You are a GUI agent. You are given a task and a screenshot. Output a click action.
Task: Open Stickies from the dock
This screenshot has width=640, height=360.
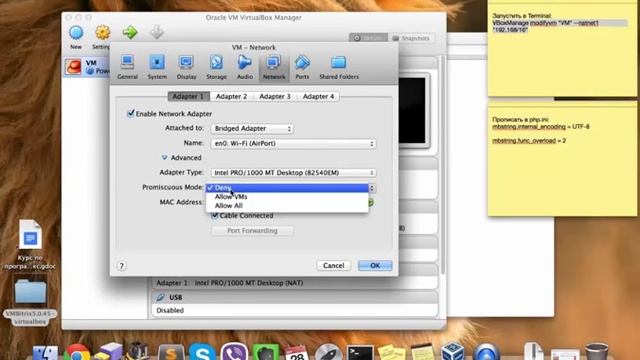391,352
